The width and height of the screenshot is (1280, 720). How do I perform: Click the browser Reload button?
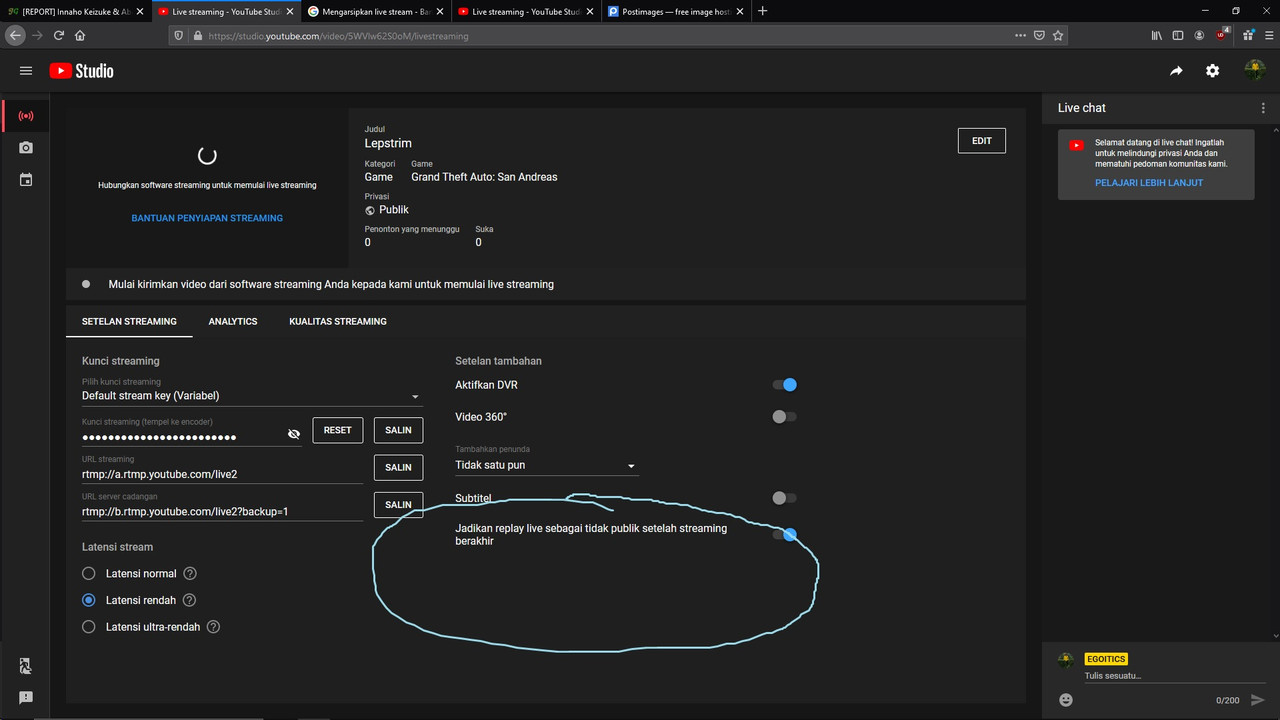pos(59,35)
